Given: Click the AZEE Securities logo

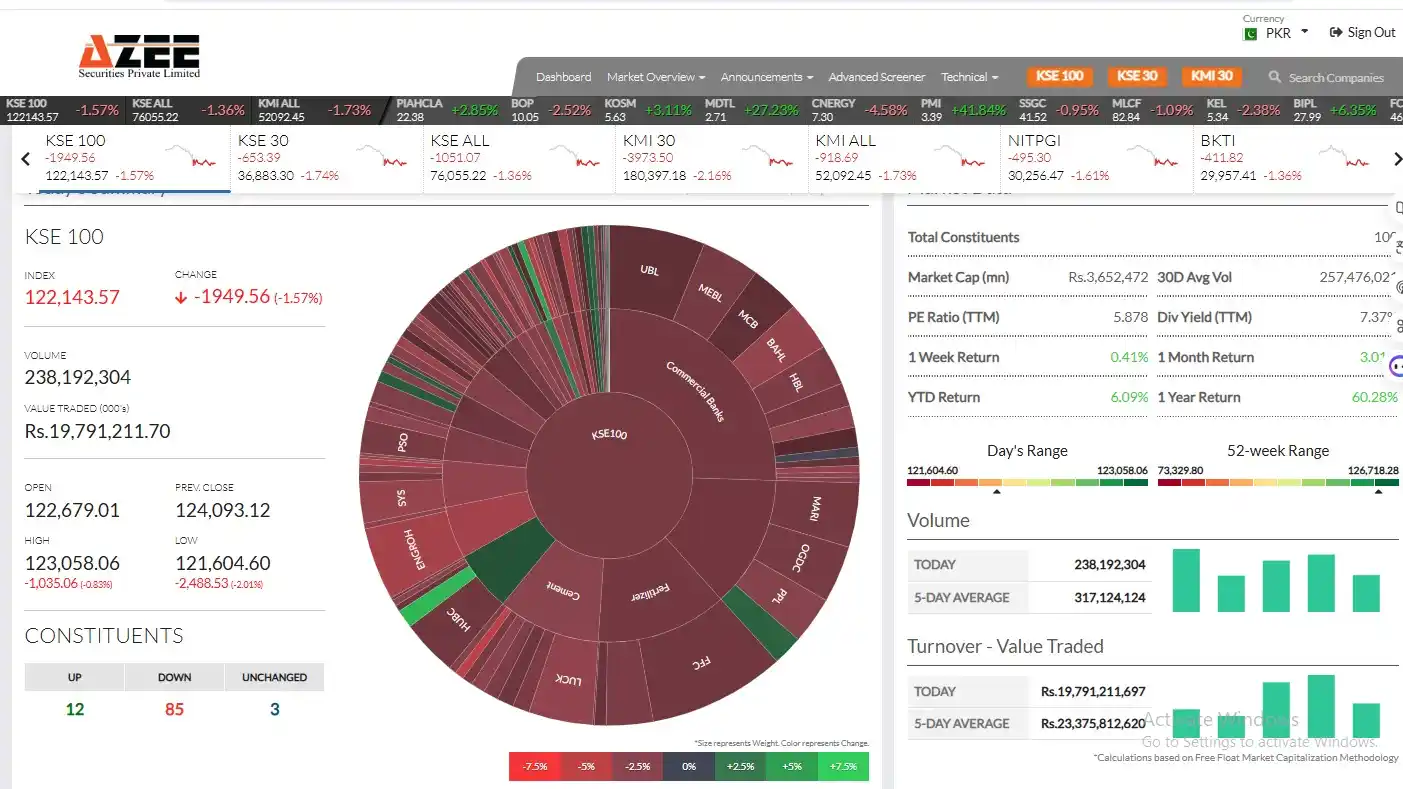Looking at the screenshot, I should click(139, 56).
